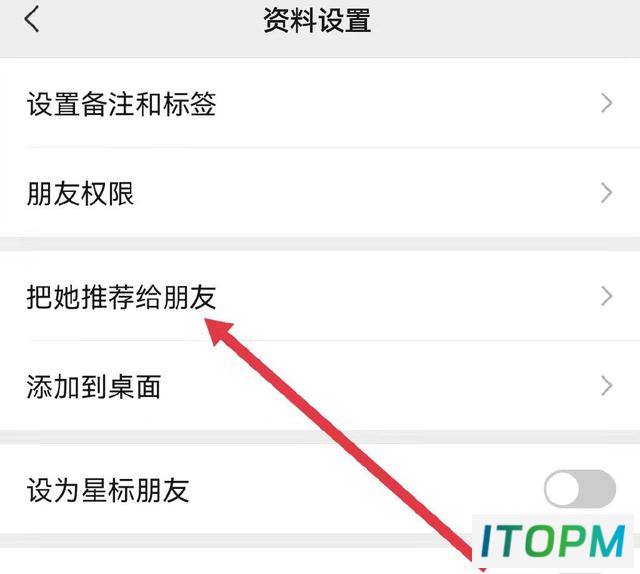Choose 添加到桌面
640x574 pixels.
click(x=320, y=386)
